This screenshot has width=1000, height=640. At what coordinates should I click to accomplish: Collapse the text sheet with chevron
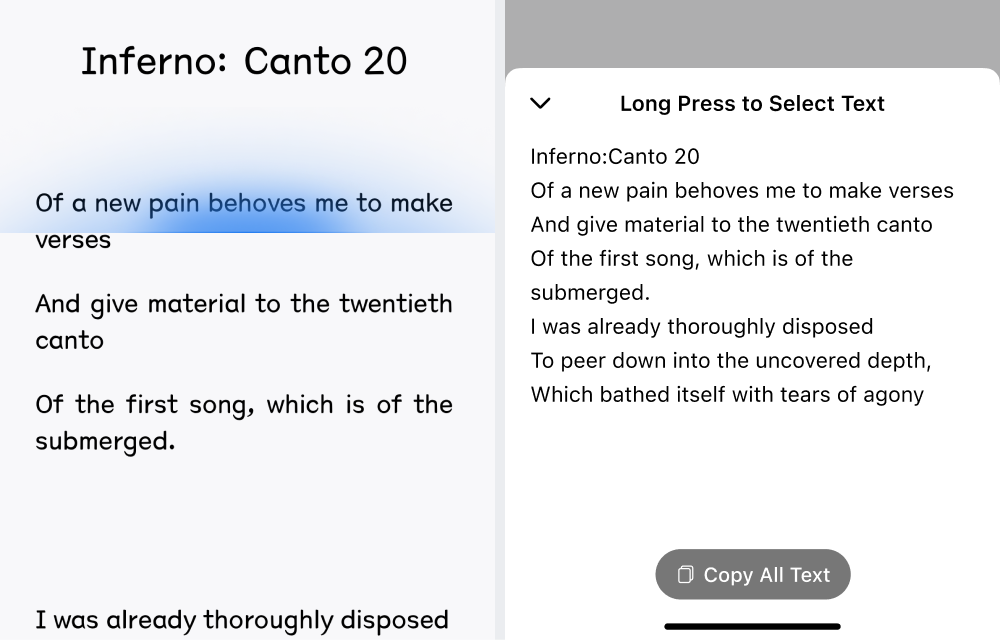540,103
